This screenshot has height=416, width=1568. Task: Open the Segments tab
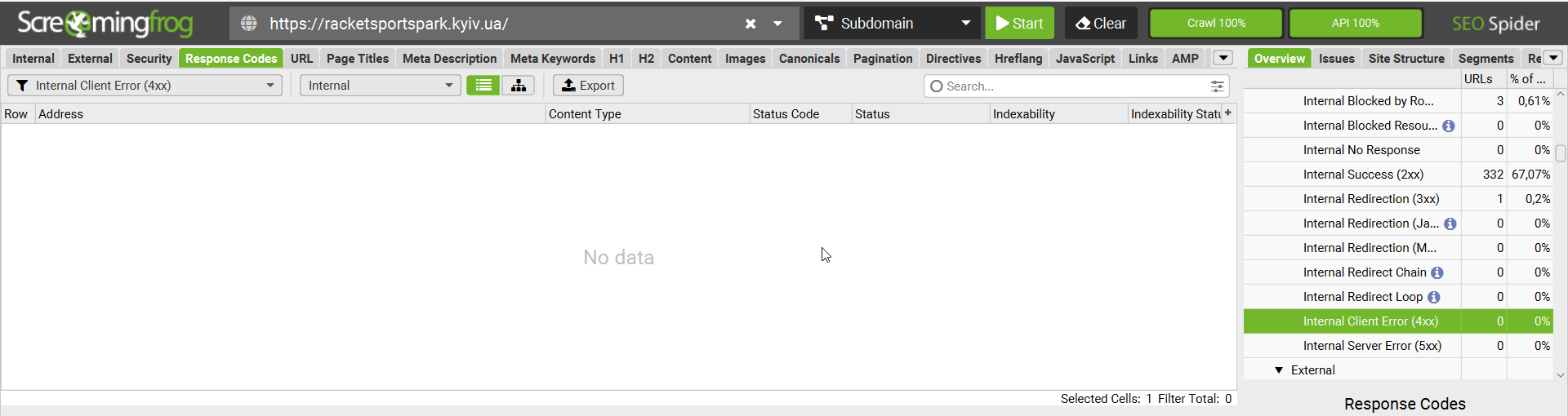[1486, 59]
